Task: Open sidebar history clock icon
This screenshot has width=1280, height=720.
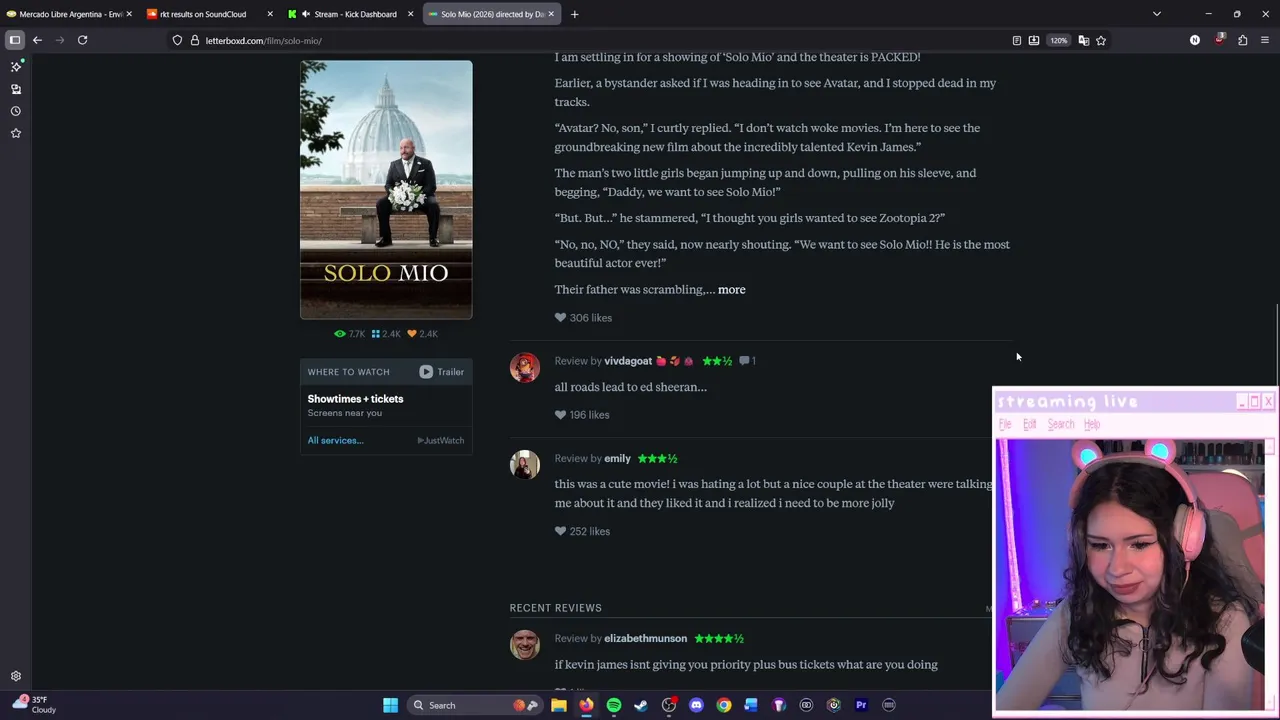Action: [16, 111]
